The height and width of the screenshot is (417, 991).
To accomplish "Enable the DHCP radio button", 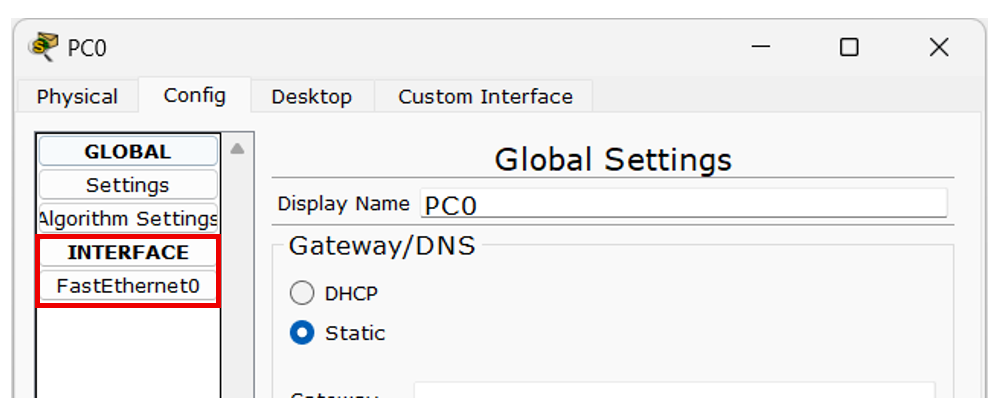I will [302, 294].
